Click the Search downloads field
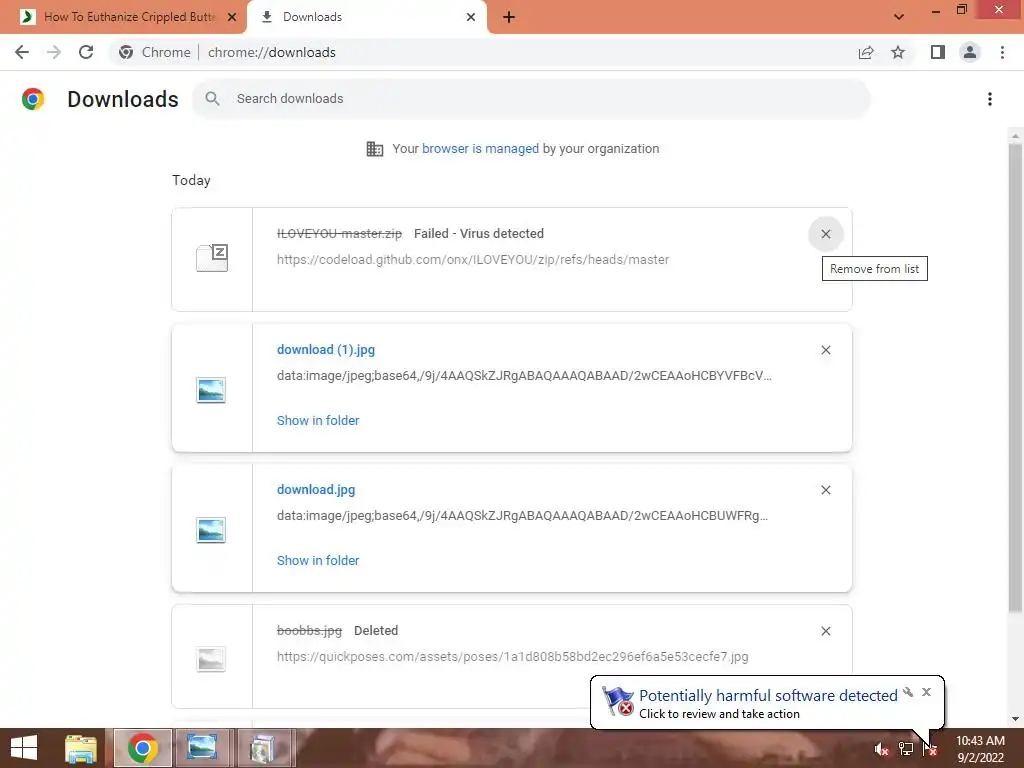The height and width of the screenshot is (768, 1024). tap(531, 99)
